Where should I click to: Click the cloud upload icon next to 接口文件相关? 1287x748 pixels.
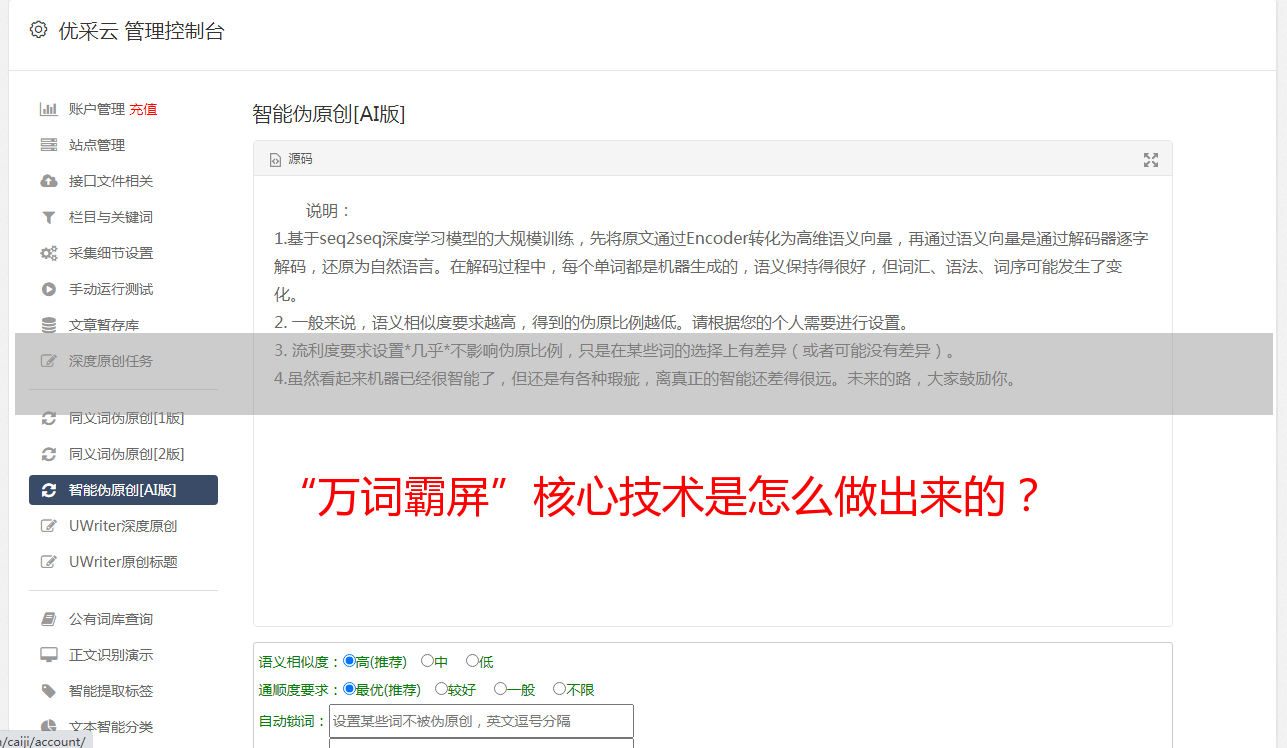click(x=48, y=181)
